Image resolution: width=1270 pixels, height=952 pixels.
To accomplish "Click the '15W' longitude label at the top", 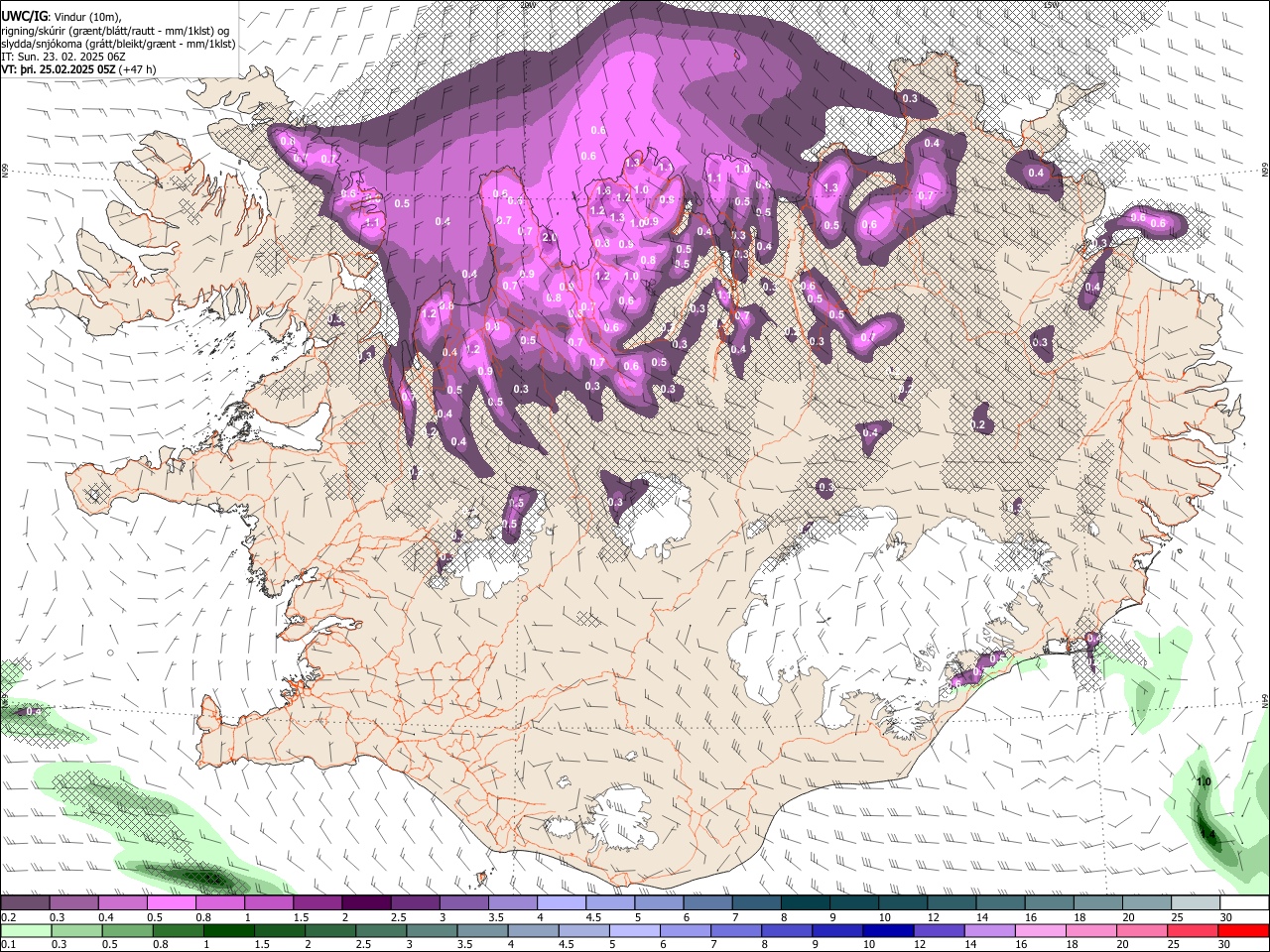I will [x=1050, y=5].
